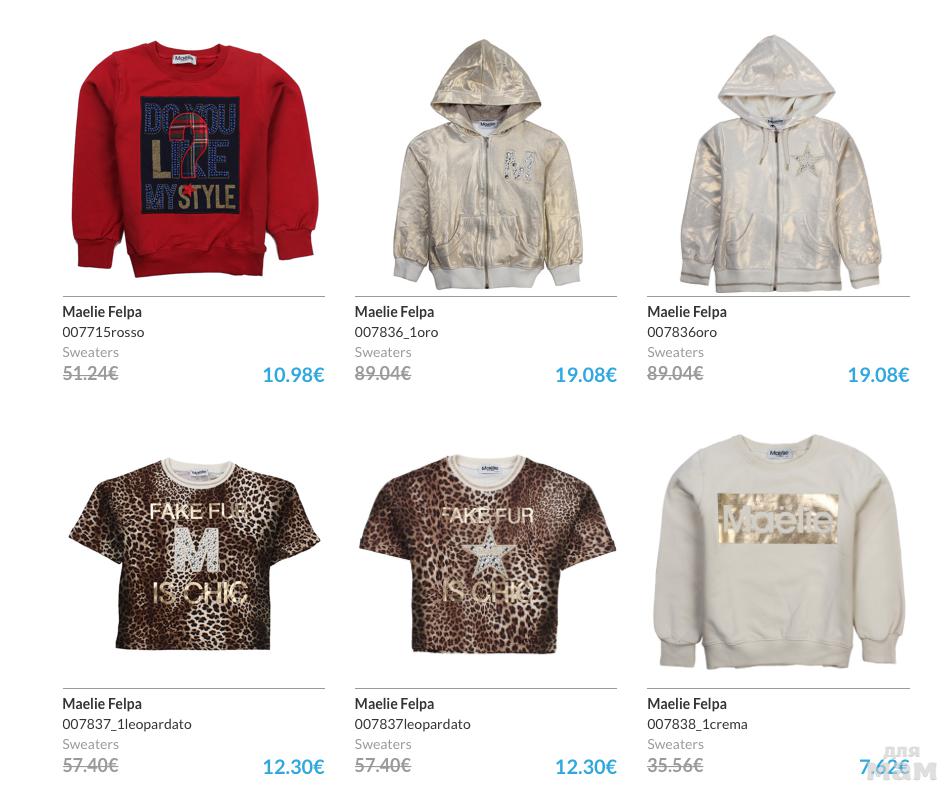
Task: Click Maelie Felpa title above 007836oro
Action: coord(687,312)
